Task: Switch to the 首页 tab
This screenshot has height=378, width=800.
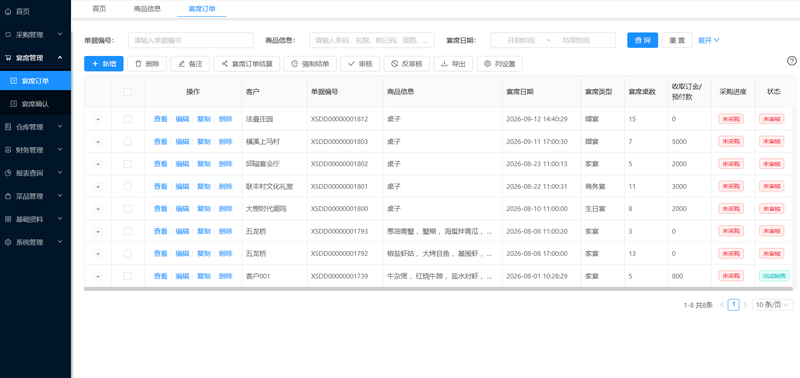Action: (x=99, y=8)
